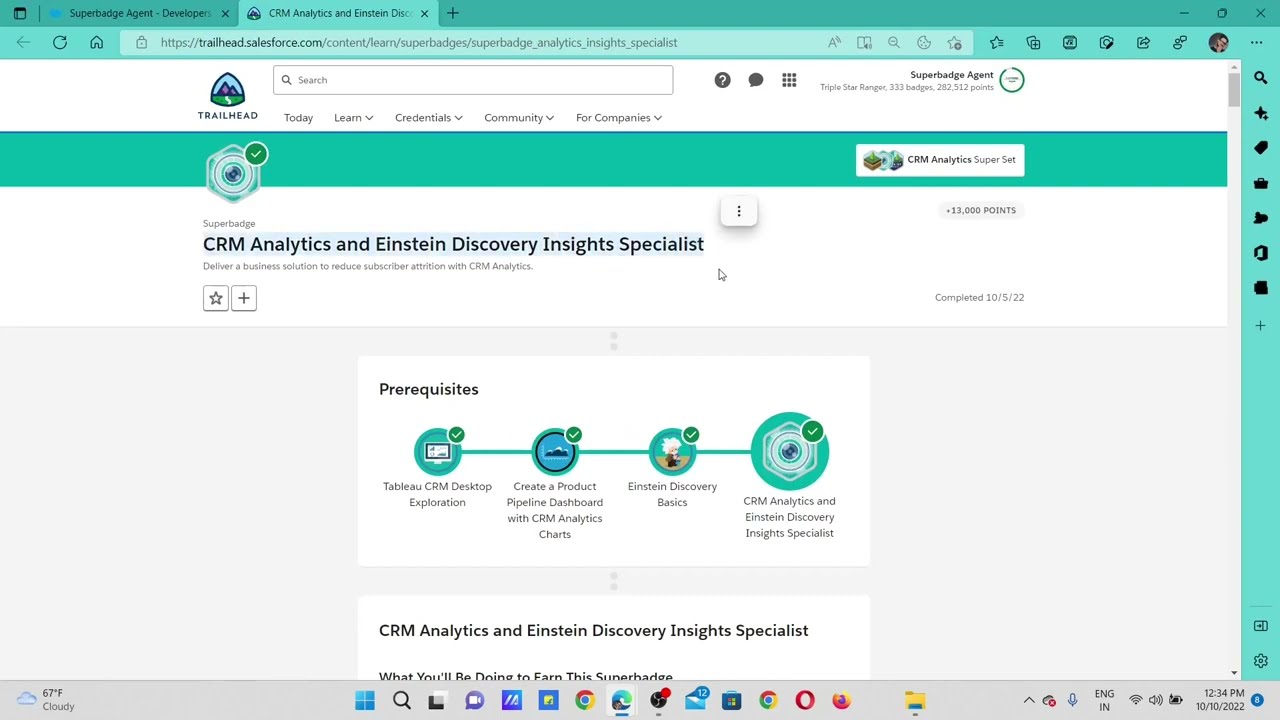This screenshot has height=720, width=1280.
Task: Open the browser Collections icon
Action: [1033, 42]
